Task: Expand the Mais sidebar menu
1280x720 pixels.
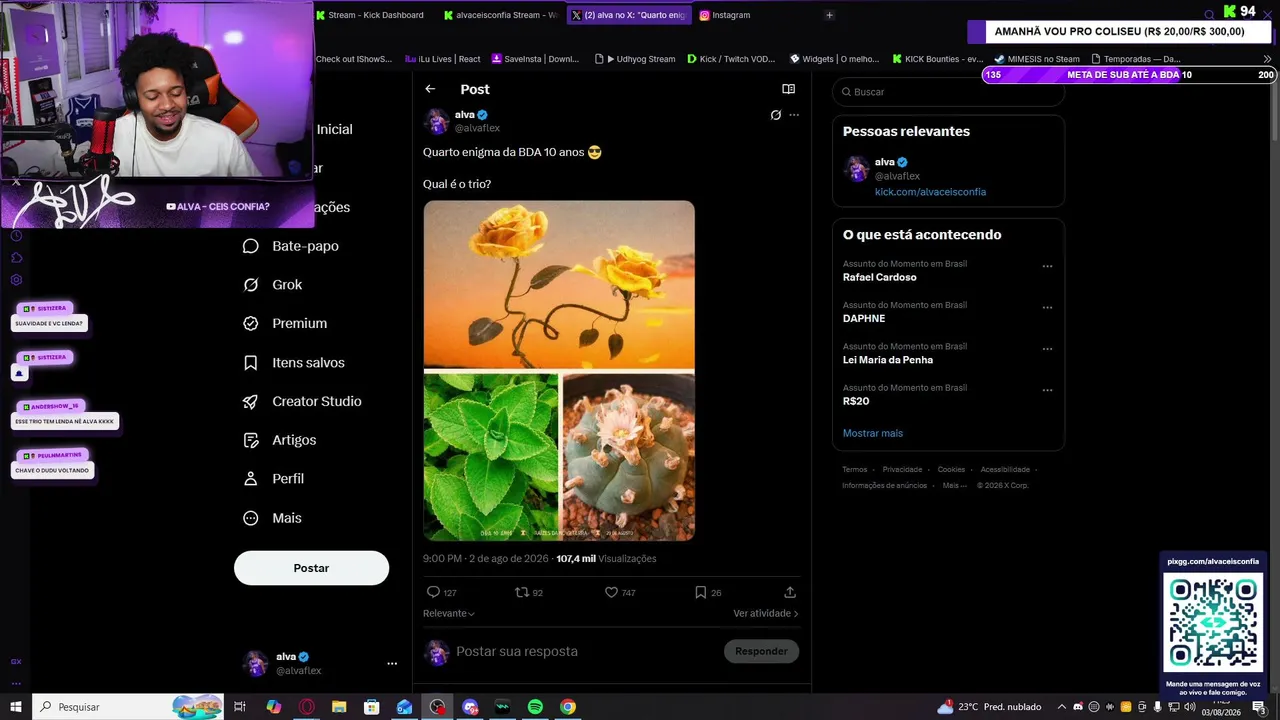Action: pos(272,518)
